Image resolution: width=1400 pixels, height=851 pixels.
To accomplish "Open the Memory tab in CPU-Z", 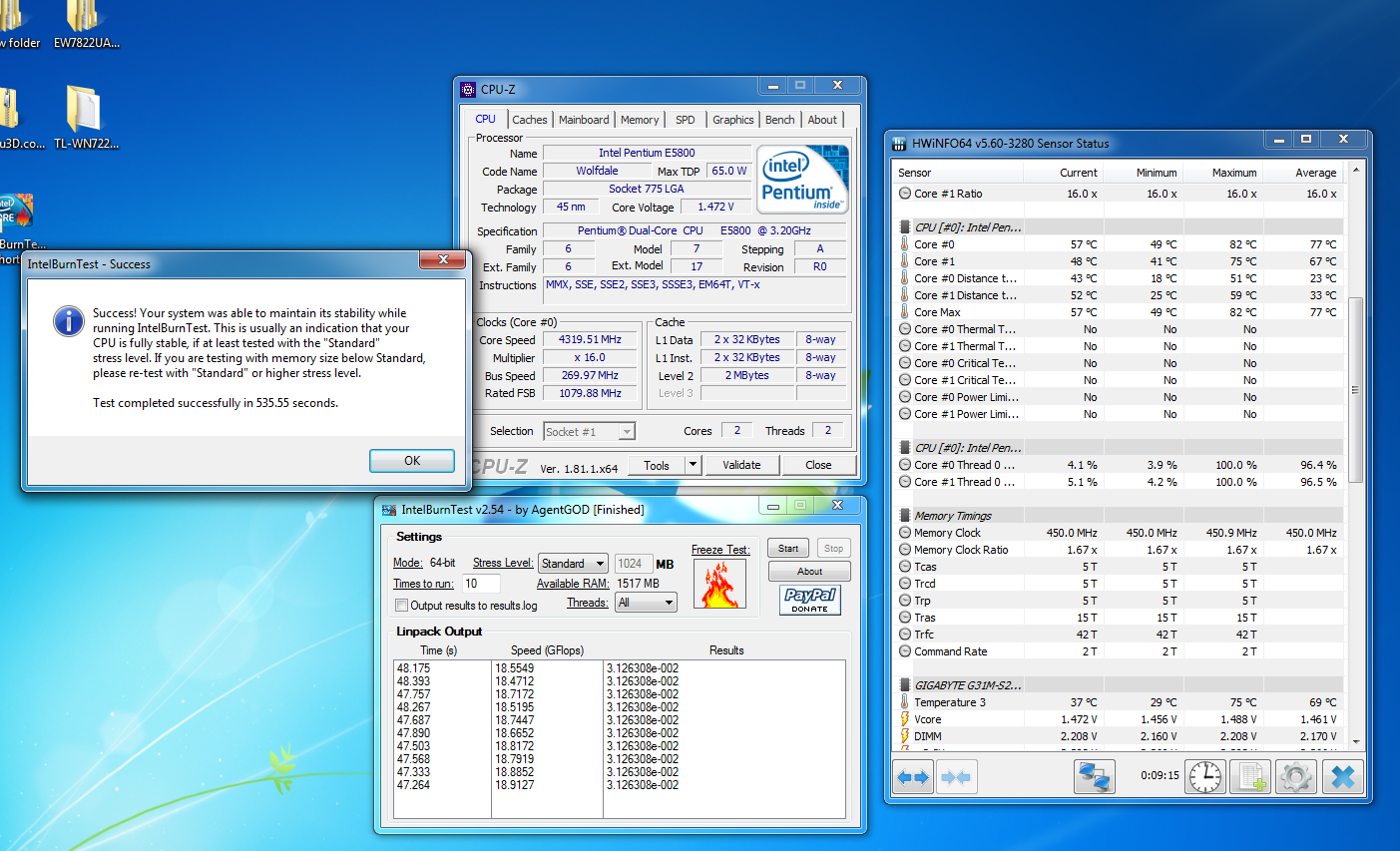I will [640, 120].
